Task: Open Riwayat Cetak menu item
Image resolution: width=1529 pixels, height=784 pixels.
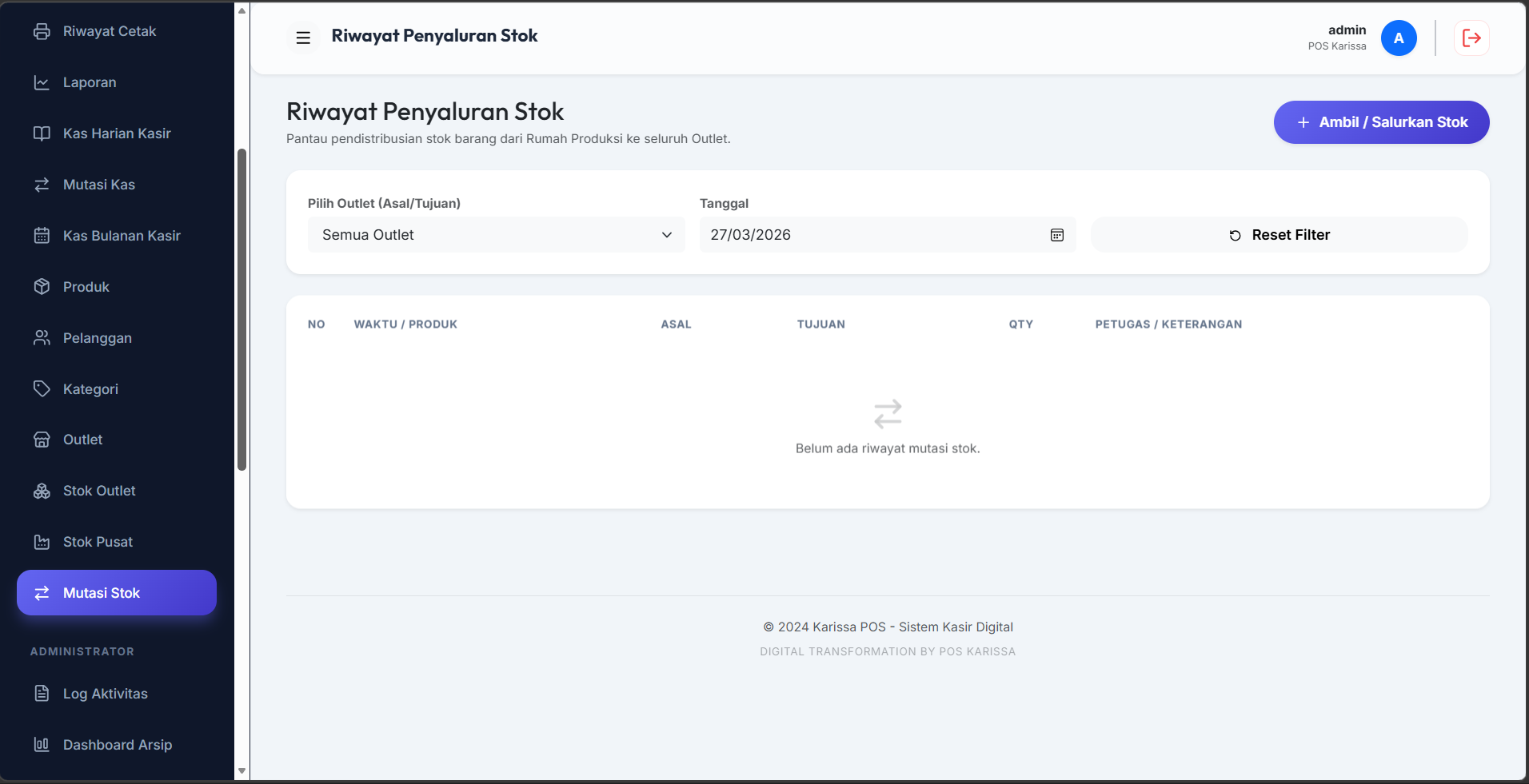Action: click(x=117, y=31)
